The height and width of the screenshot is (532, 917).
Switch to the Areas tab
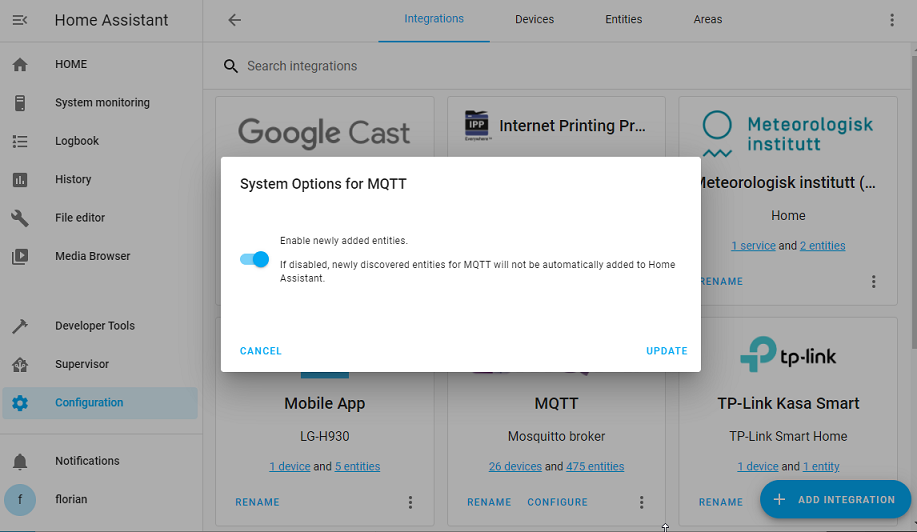[708, 19]
